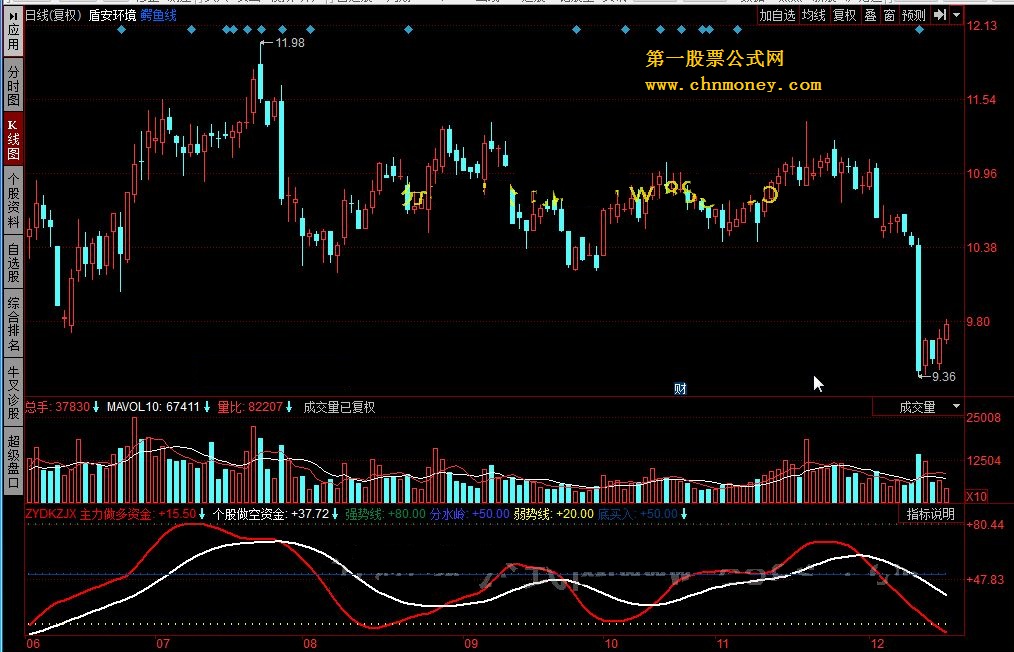This screenshot has height=652, width=1014.
Task: Click the 总手: 37830 value
Action: 57,407
